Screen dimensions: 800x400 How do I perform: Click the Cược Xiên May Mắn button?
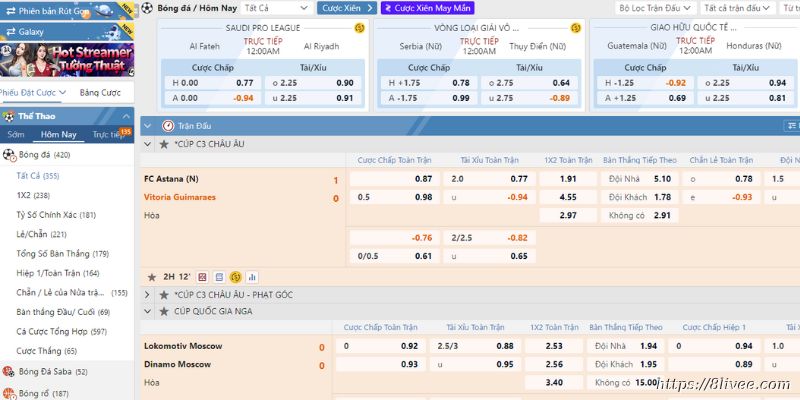tap(426, 7)
